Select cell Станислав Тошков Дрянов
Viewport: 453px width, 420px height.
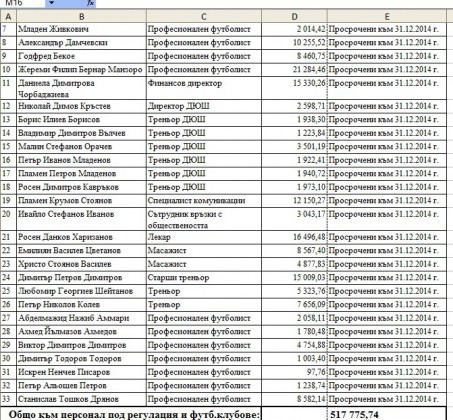pos(81,399)
